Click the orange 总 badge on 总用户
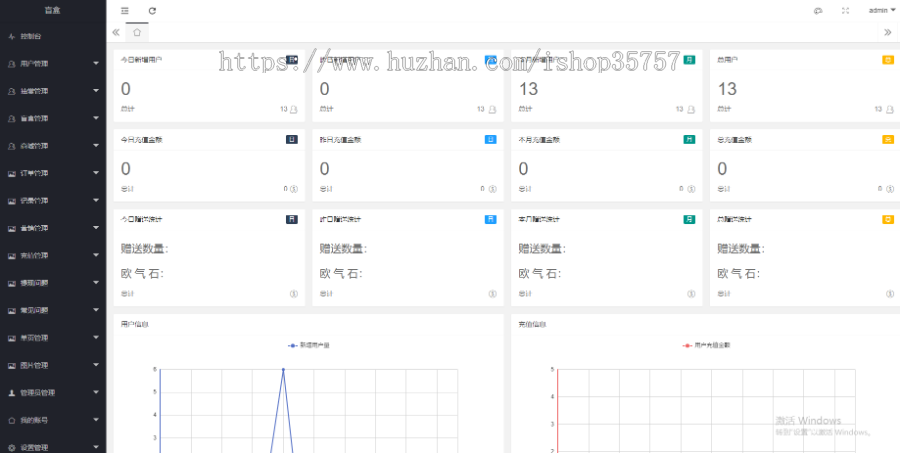The height and width of the screenshot is (453, 900). [888, 59]
